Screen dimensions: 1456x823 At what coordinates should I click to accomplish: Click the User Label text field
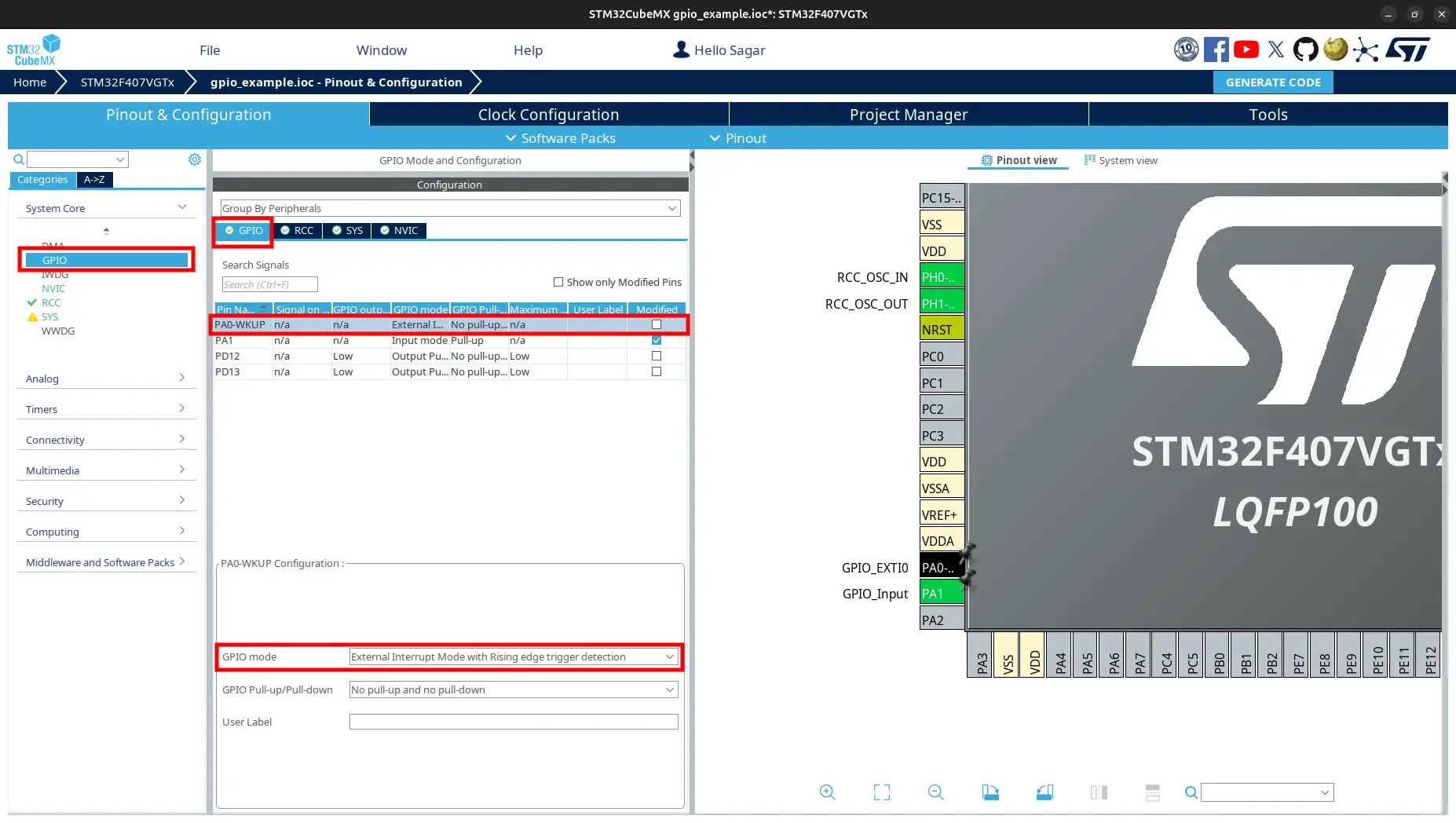(514, 722)
